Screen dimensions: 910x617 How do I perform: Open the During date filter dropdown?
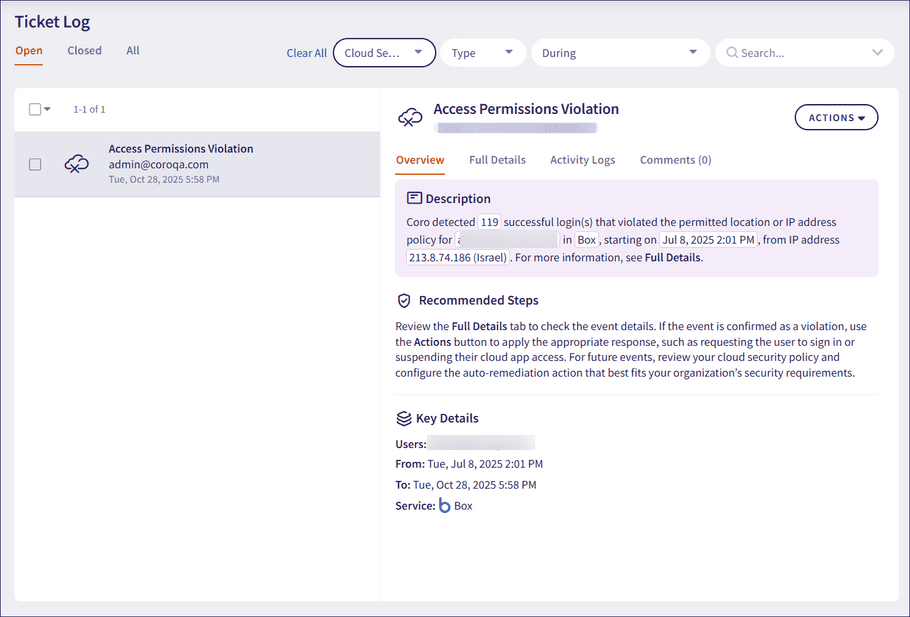point(618,53)
